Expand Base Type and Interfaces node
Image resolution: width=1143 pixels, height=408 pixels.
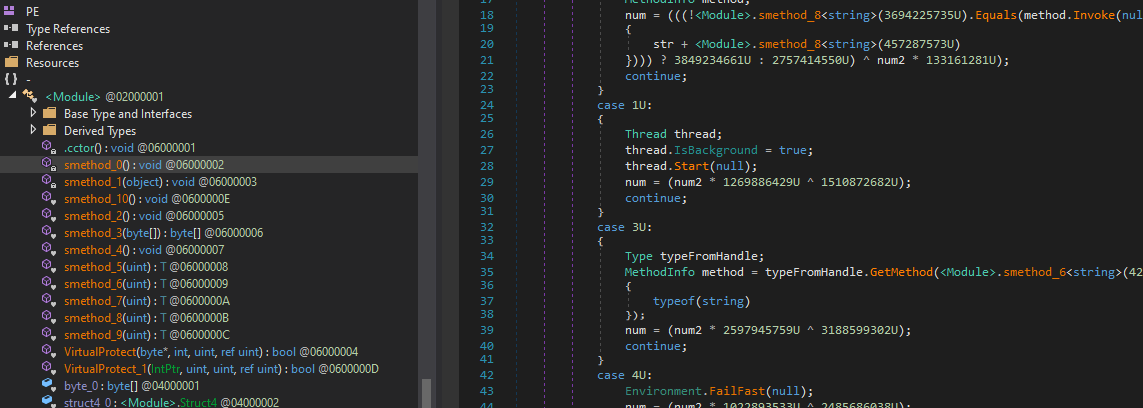point(33,113)
